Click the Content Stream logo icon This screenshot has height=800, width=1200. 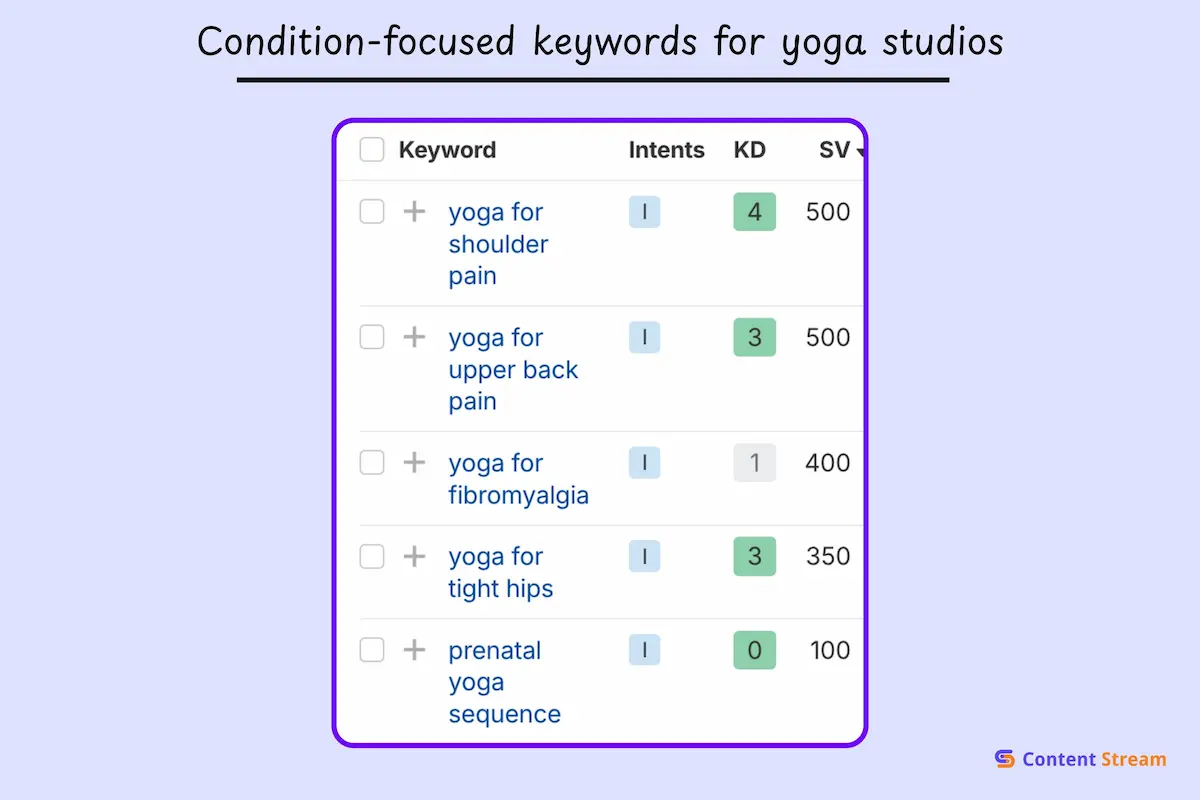tap(1005, 760)
